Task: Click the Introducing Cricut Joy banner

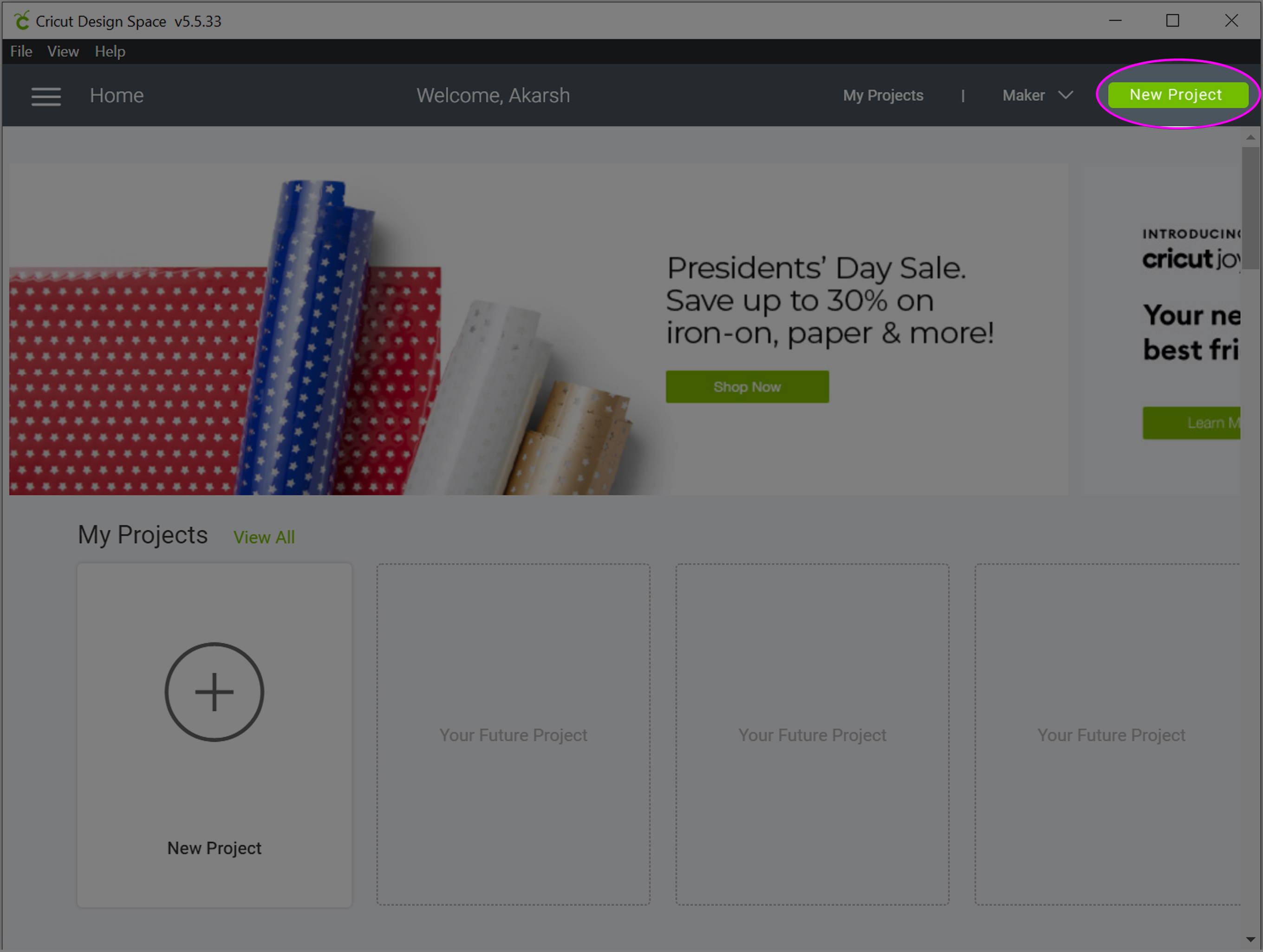Action: 1163,330
